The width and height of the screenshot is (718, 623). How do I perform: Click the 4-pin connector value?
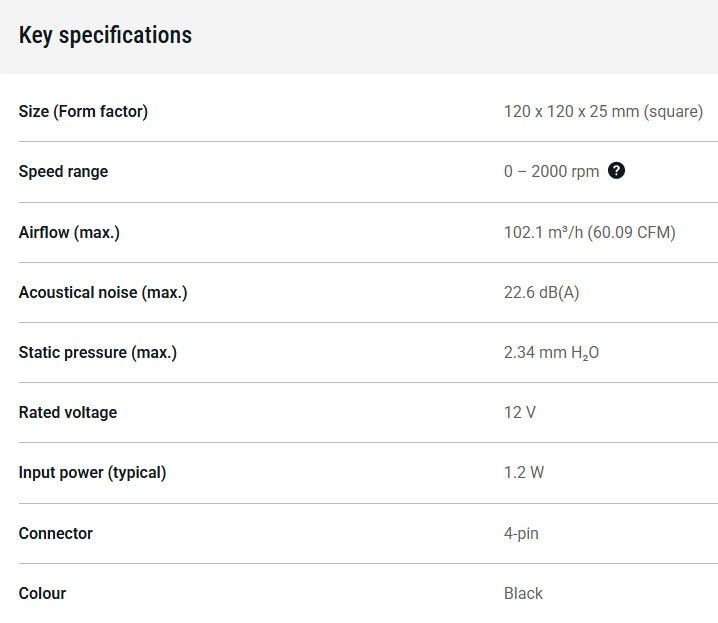pyautogui.click(x=521, y=533)
